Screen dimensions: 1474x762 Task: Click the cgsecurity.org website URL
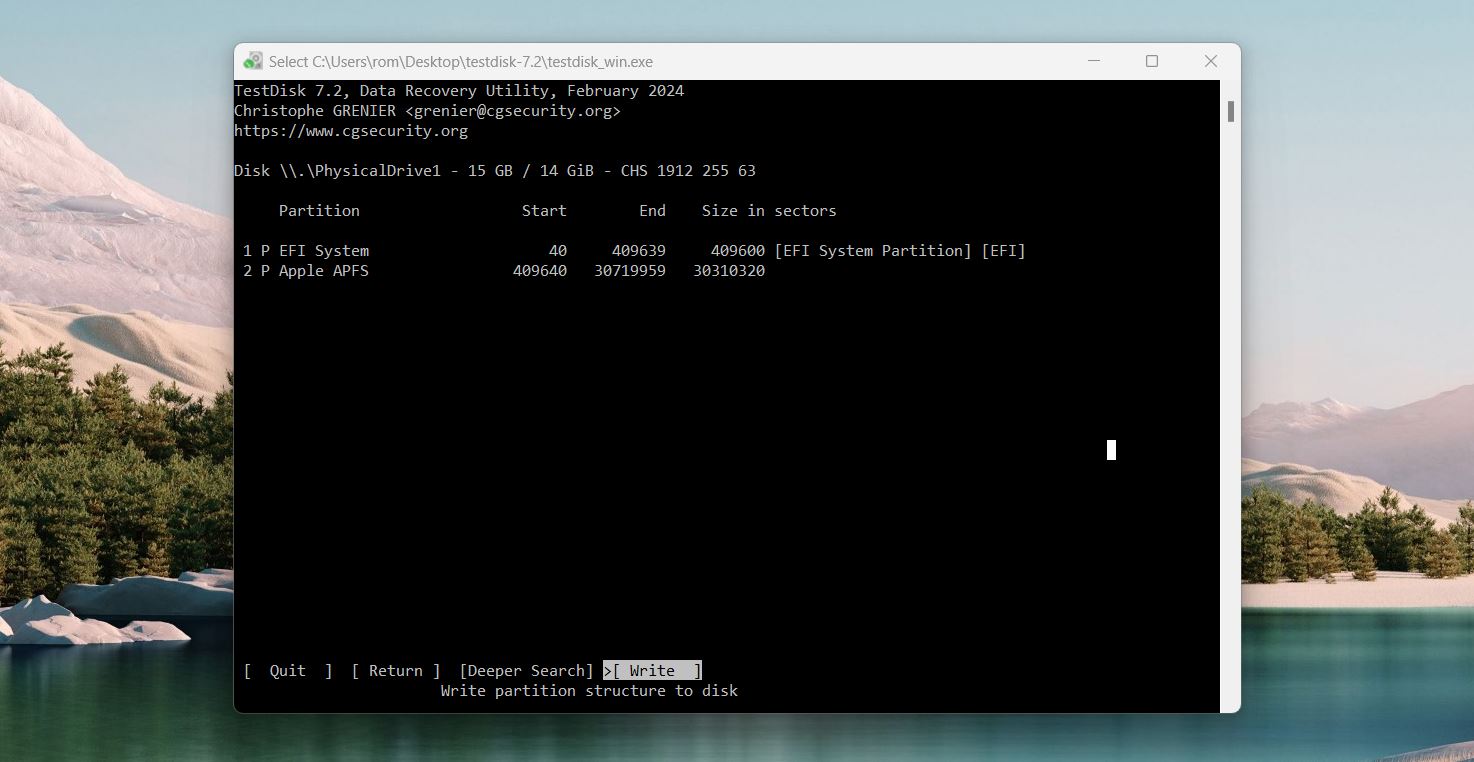point(351,131)
